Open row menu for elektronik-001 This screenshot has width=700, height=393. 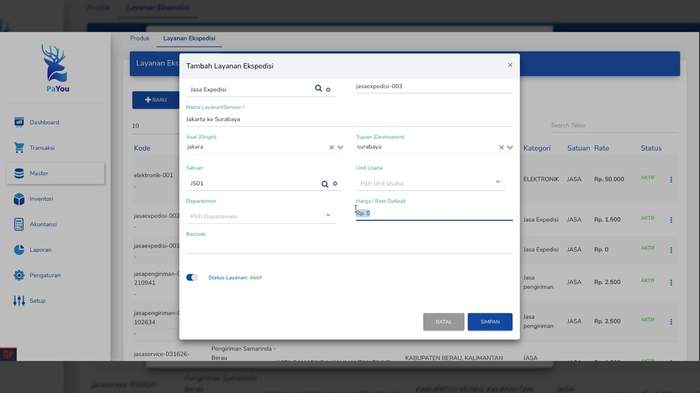point(671,180)
